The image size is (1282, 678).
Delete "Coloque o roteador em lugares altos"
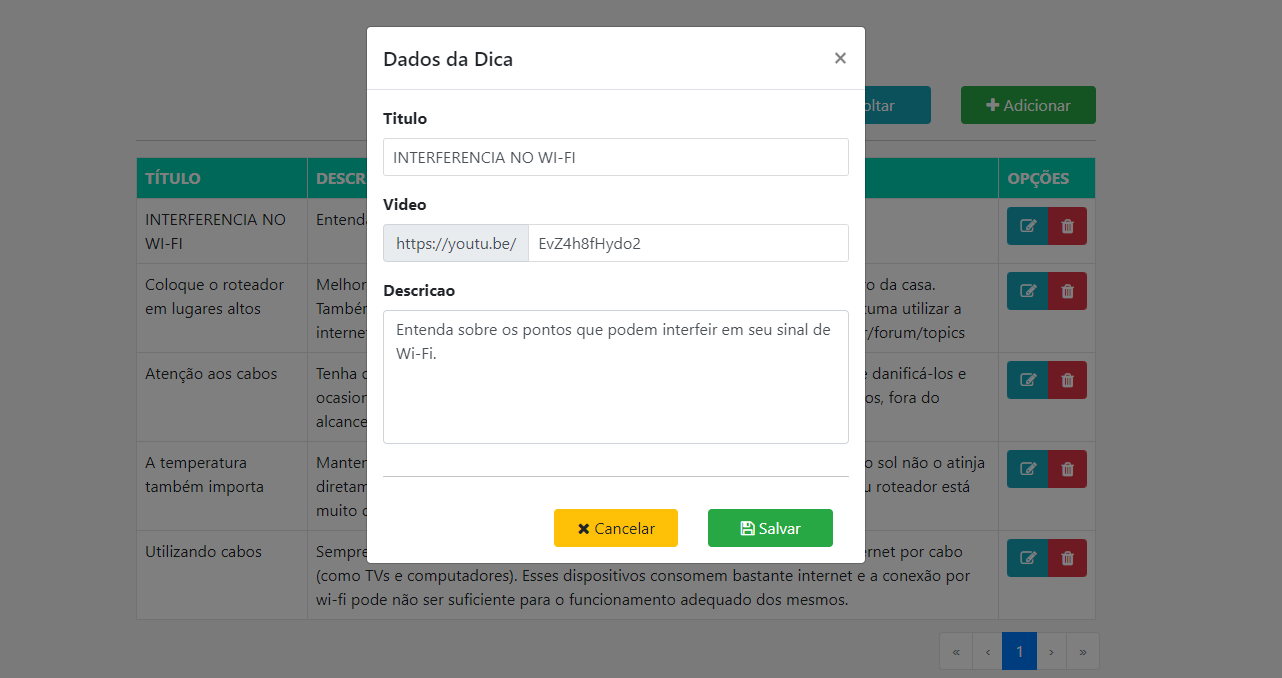pos(1067,290)
